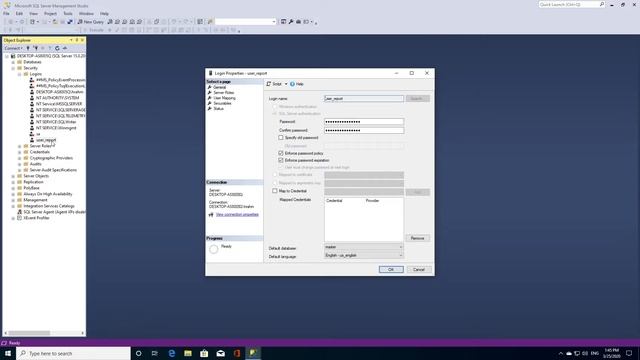Viewport: 640px width, 360px height.
Task: Open the notification center icon in the tray
Action: [629, 353]
